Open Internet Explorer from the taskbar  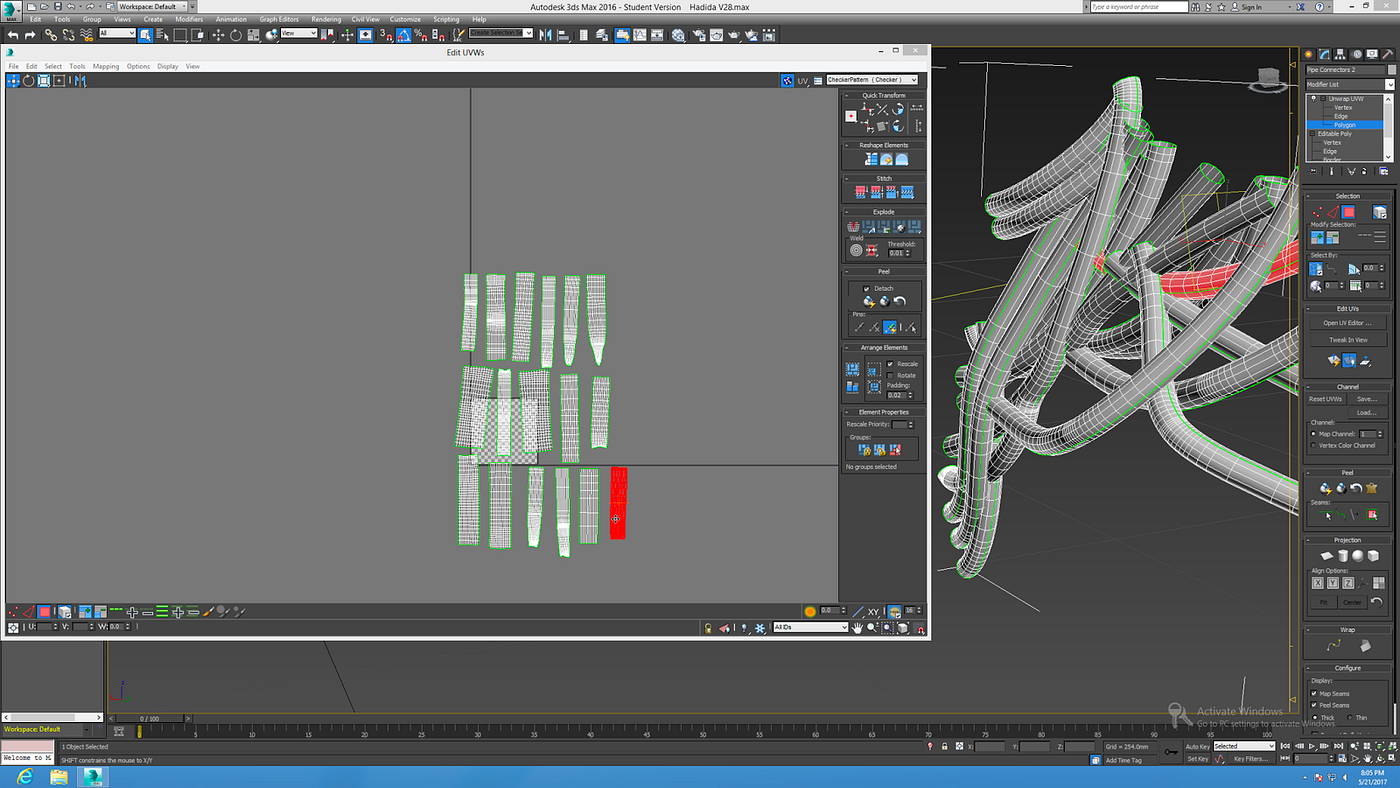click(24, 776)
